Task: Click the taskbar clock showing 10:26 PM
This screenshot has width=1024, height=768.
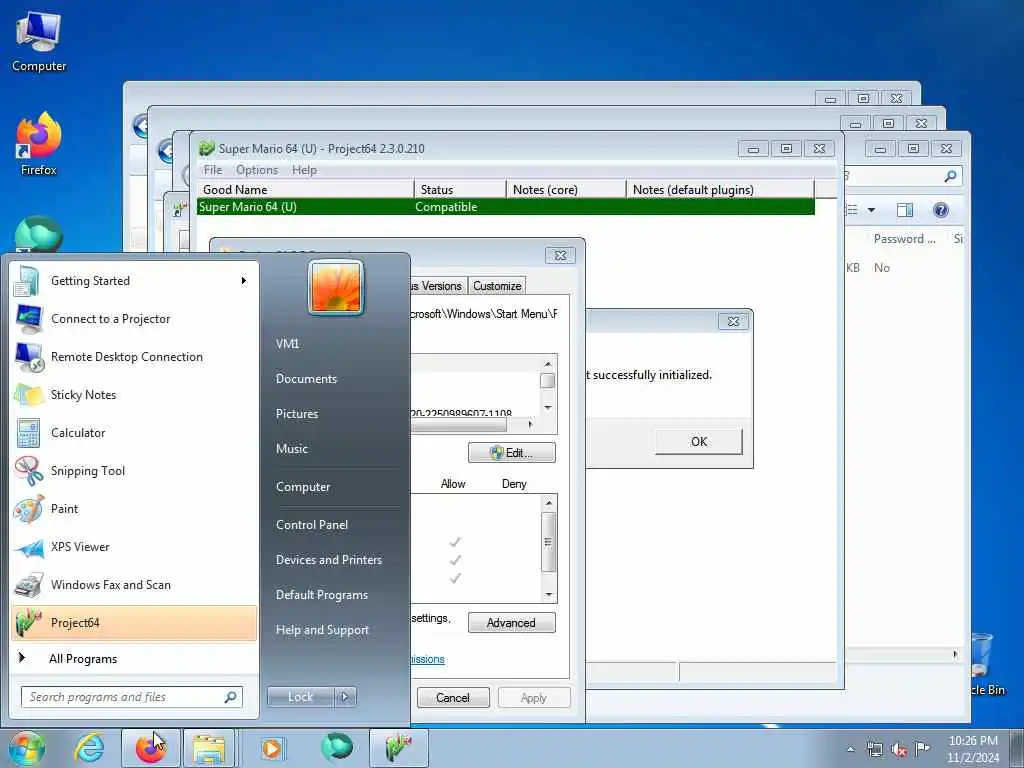Action: (973, 749)
